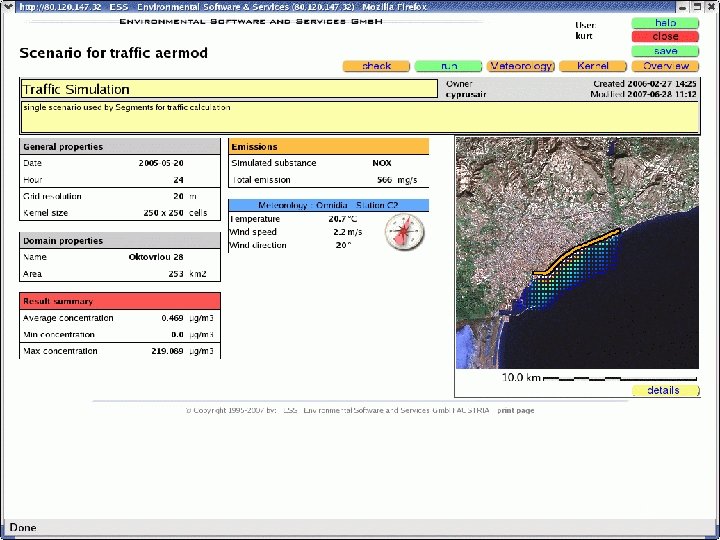Run the scenario with the run button

448,66
